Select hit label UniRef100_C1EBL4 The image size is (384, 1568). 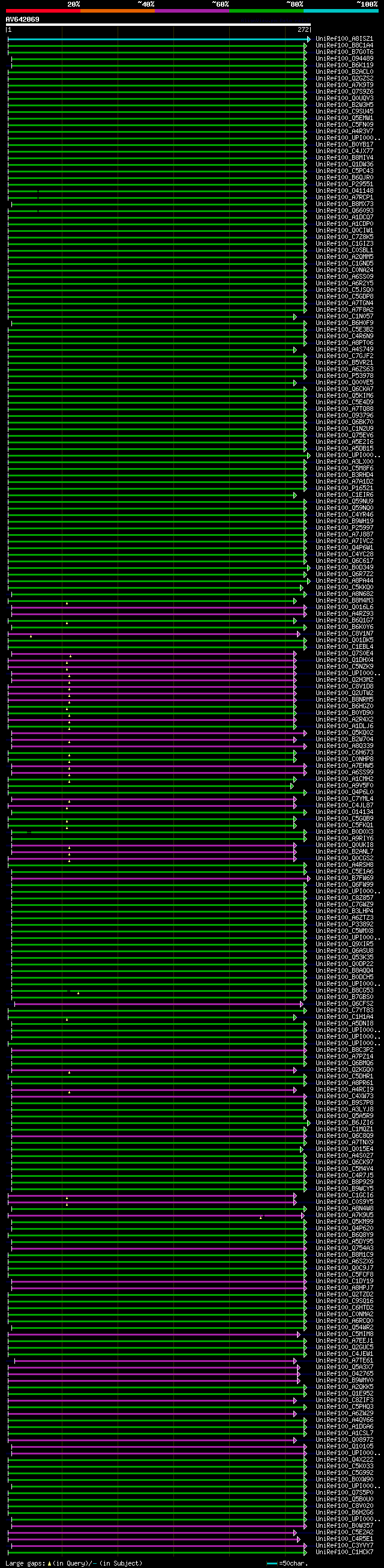[x=344, y=647]
